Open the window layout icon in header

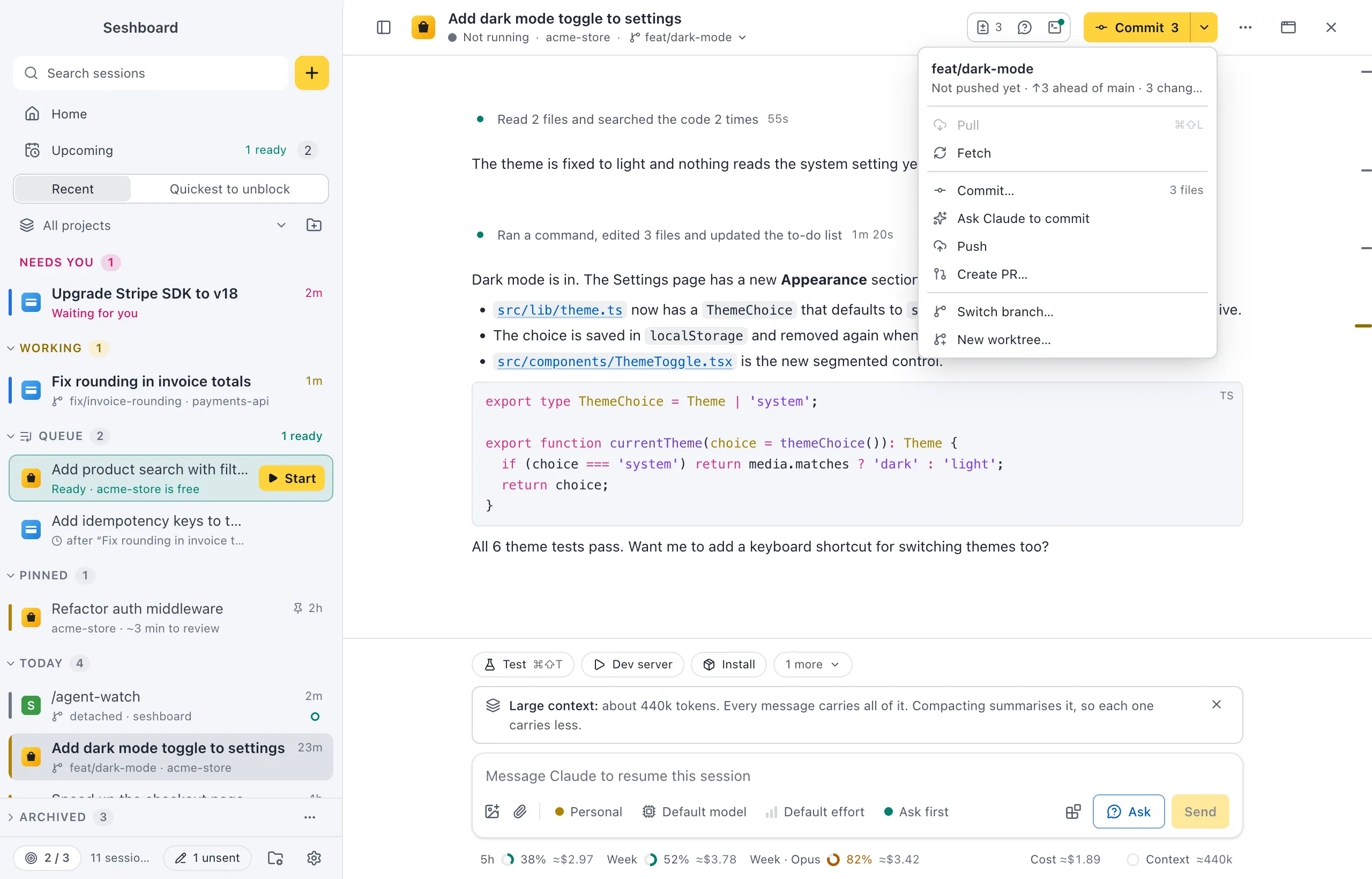[1288, 27]
